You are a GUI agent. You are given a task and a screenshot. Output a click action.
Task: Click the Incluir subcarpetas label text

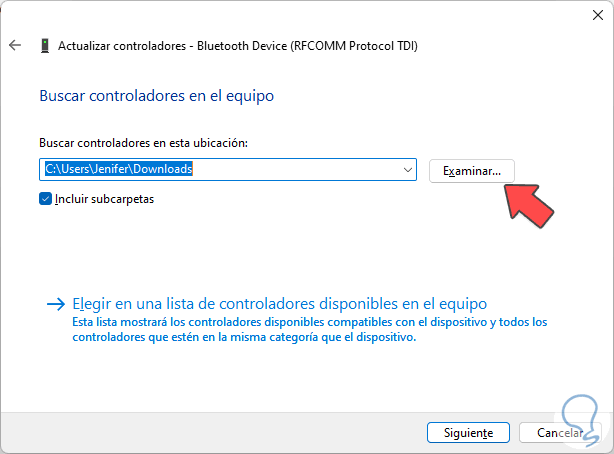[x=104, y=199]
